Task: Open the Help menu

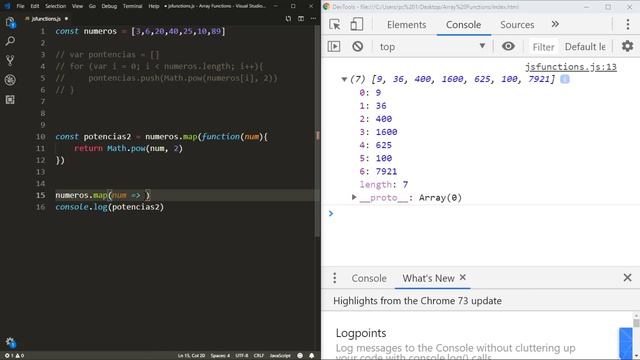Action: (x=153, y=6)
